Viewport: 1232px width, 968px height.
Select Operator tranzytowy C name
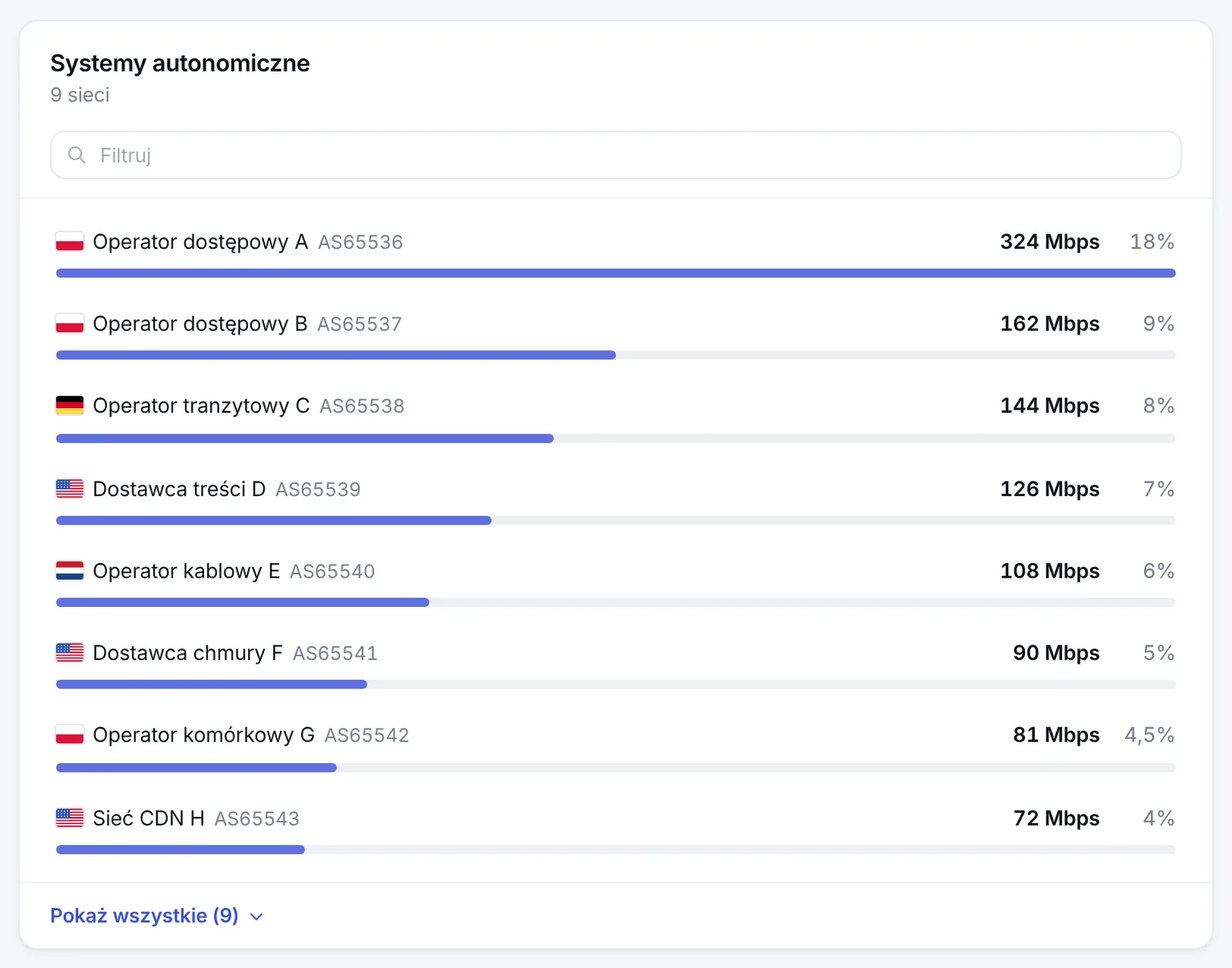(201, 406)
